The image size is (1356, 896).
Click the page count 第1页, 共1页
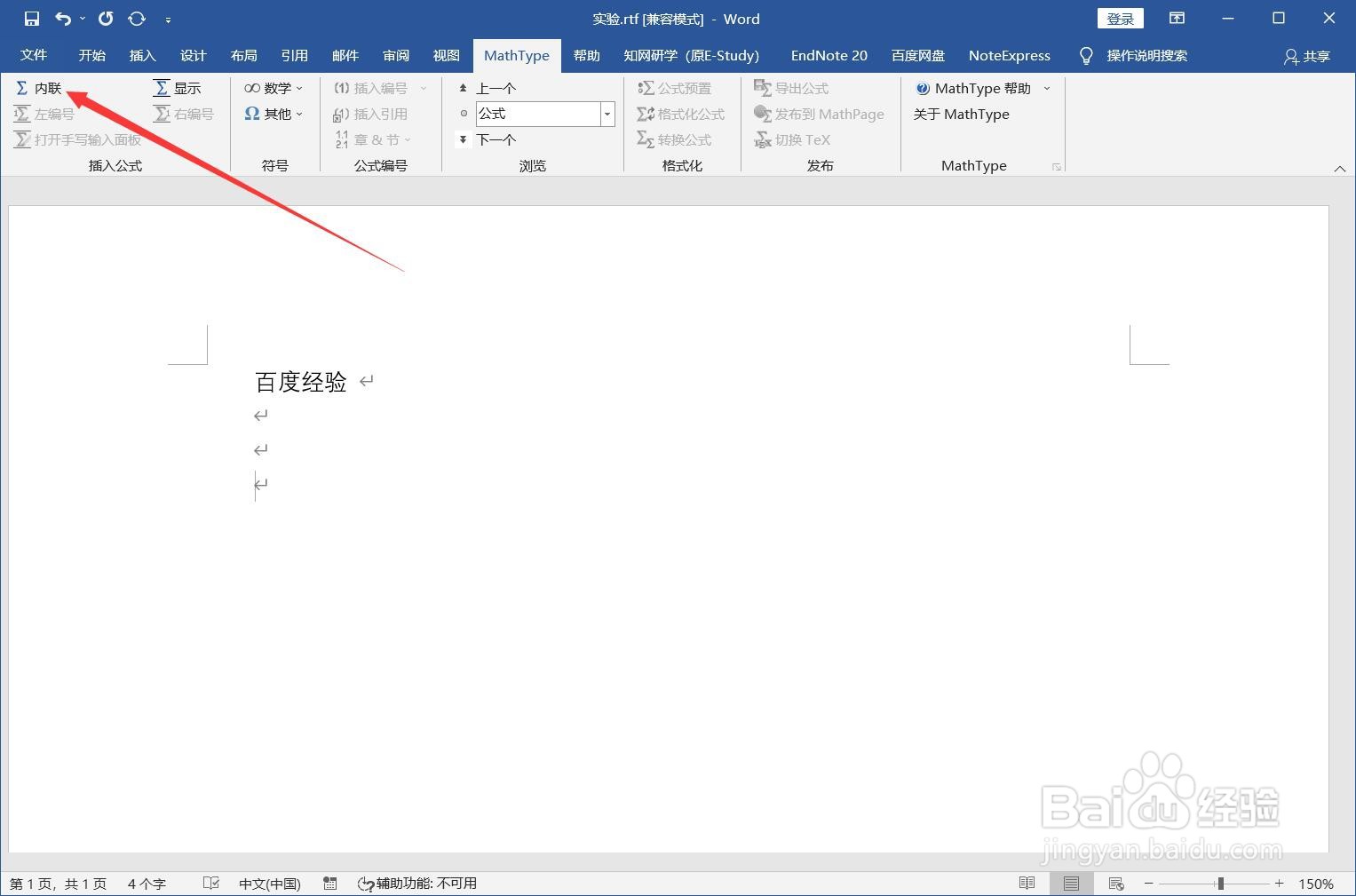[x=58, y=884]
